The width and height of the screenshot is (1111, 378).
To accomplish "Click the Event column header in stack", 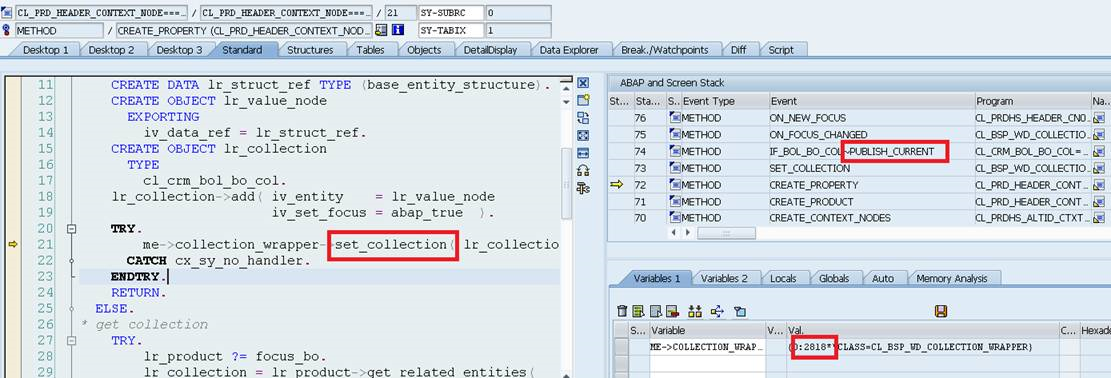I will (x=871, y=101).
